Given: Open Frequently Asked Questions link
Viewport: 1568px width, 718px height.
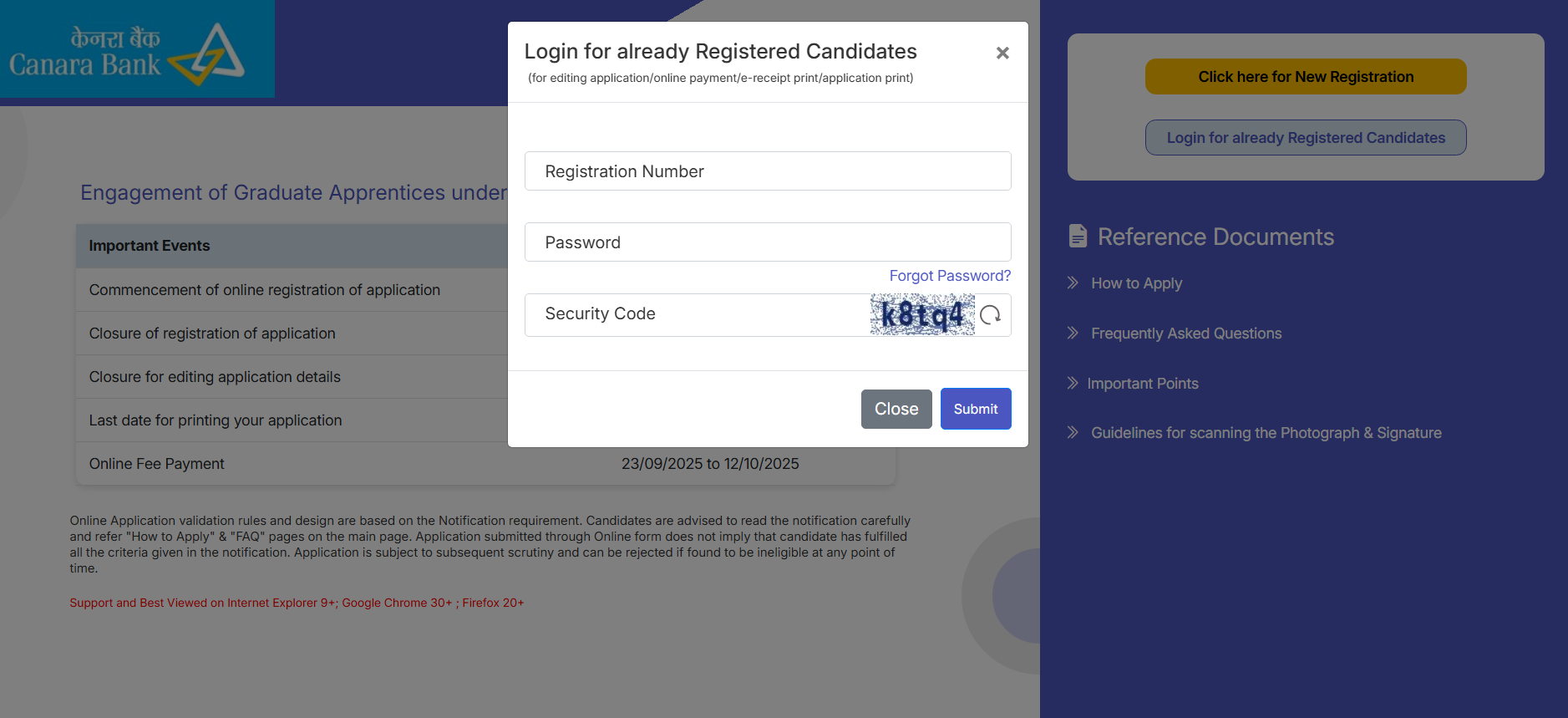Looking at the screenshot, I should (x=1186, y=334).
